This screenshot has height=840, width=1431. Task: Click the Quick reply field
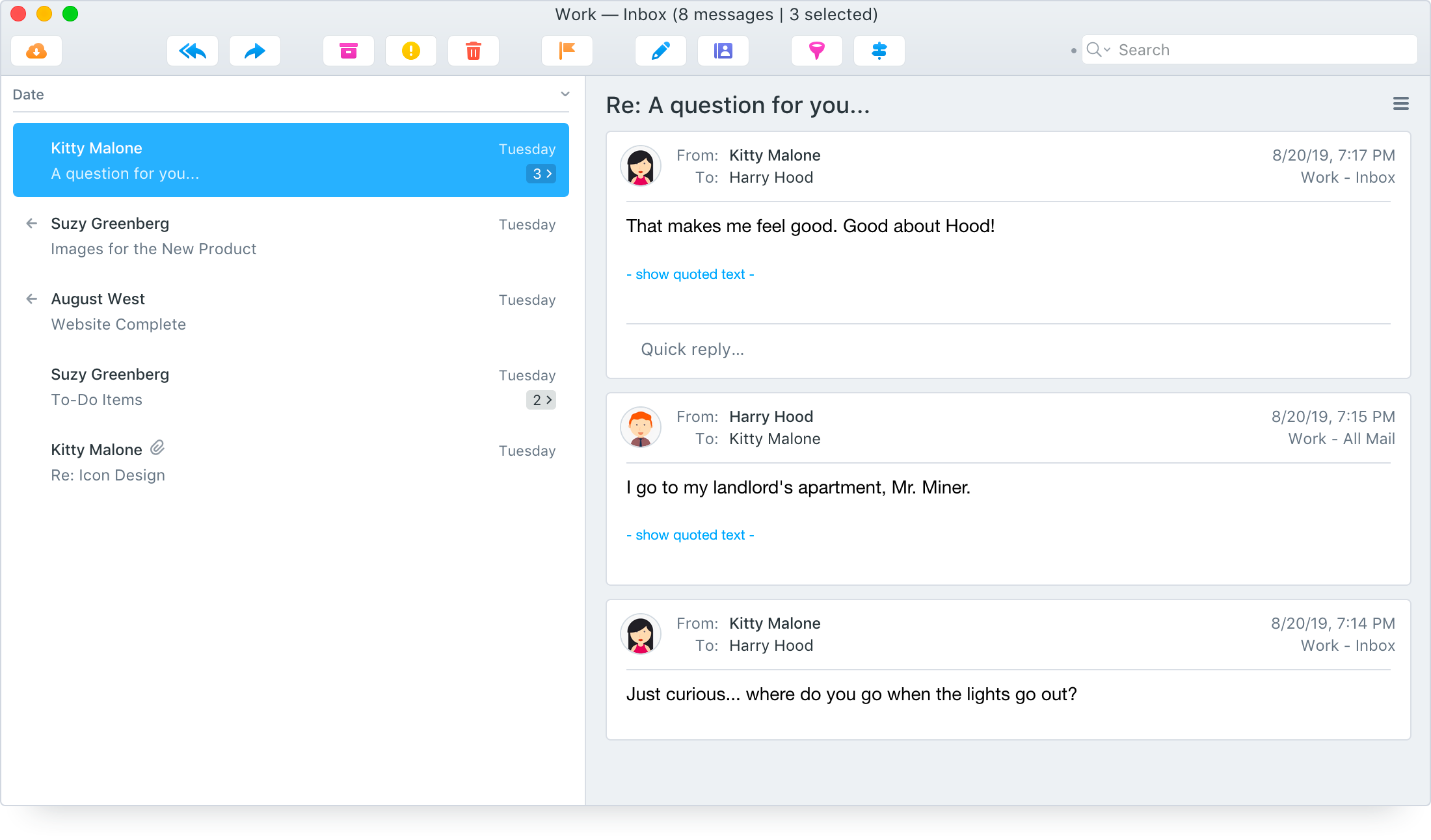pos(692,349)
